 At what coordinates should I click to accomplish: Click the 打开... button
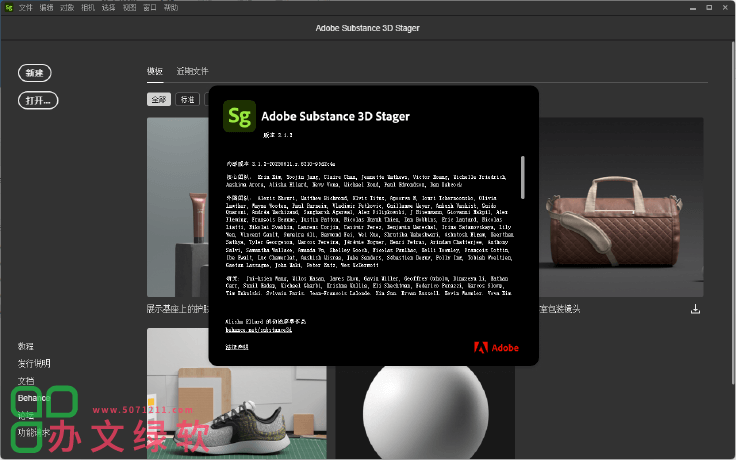tap(38, 100)
